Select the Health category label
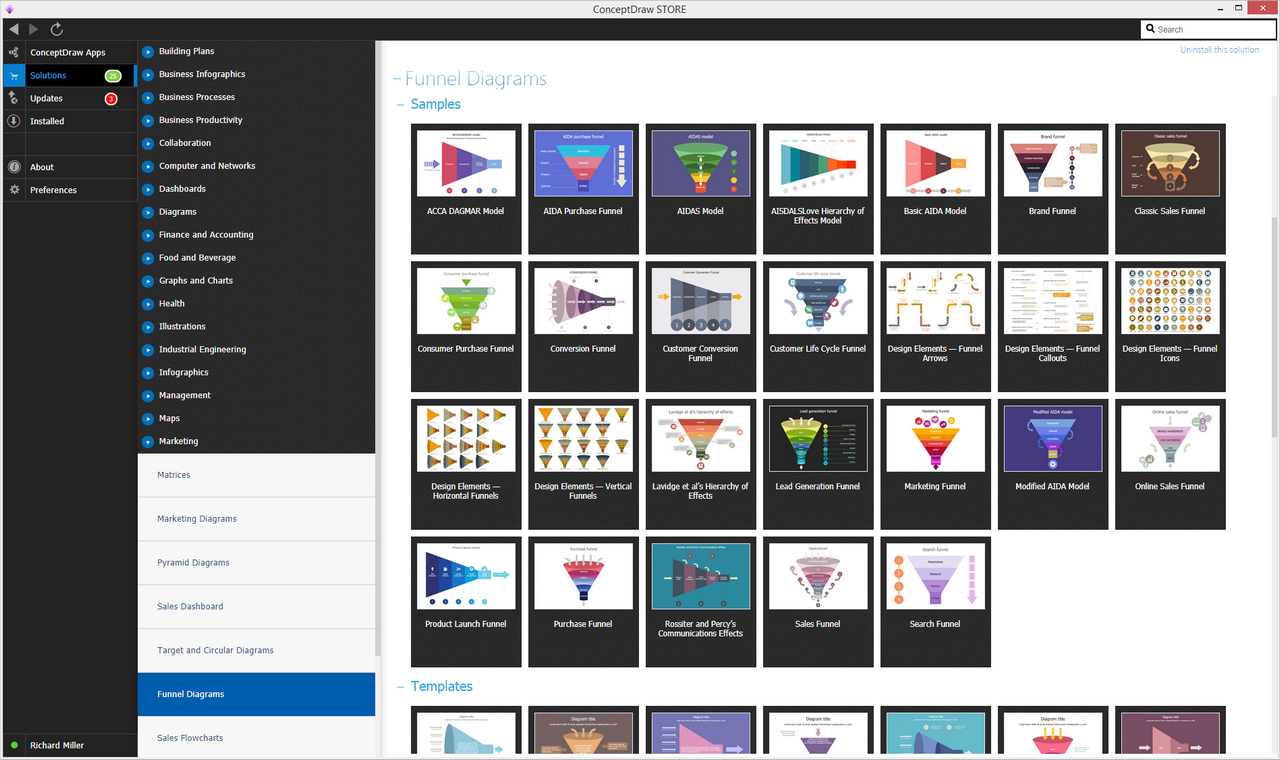Screen dimensions: 1280x760 [x=172, y=304]
